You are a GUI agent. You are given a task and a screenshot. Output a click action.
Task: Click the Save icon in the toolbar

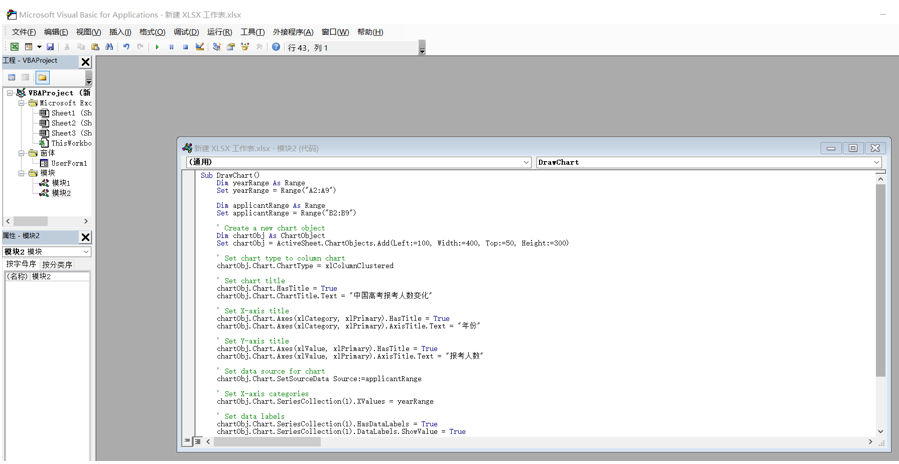click(x=50, y=47)
